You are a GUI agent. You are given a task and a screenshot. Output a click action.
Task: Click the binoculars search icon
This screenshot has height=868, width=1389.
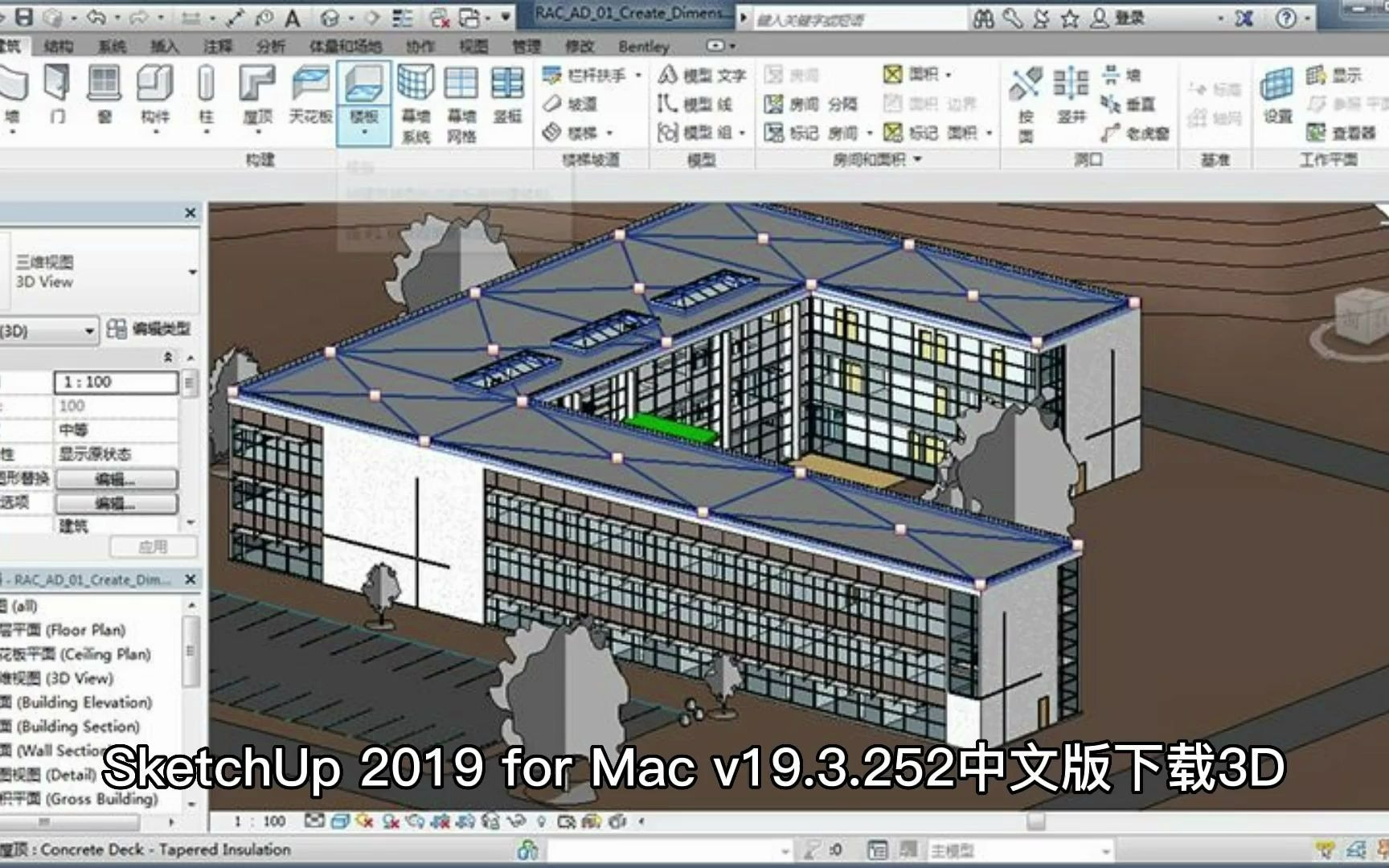983,18
